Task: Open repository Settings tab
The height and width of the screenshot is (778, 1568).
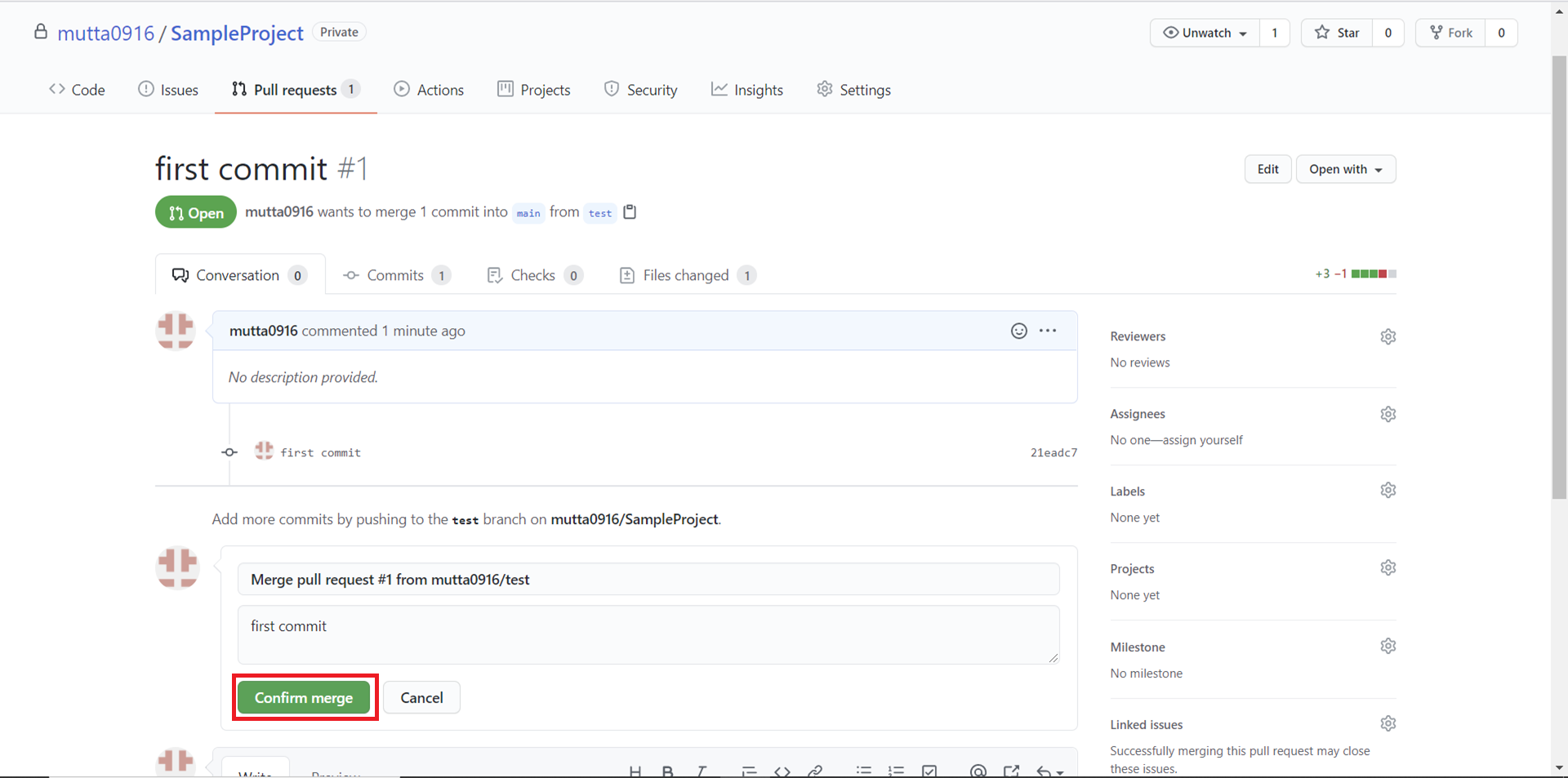Action: point(854,90)
